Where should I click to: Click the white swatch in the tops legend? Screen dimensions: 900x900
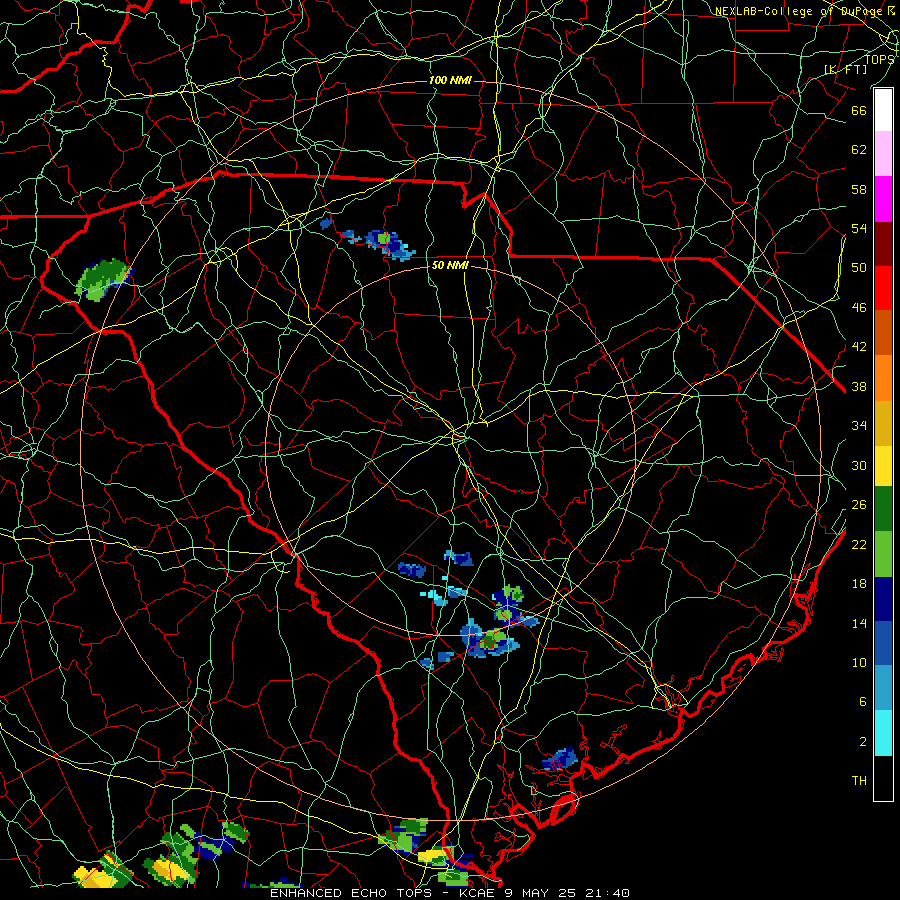point(883,110)
